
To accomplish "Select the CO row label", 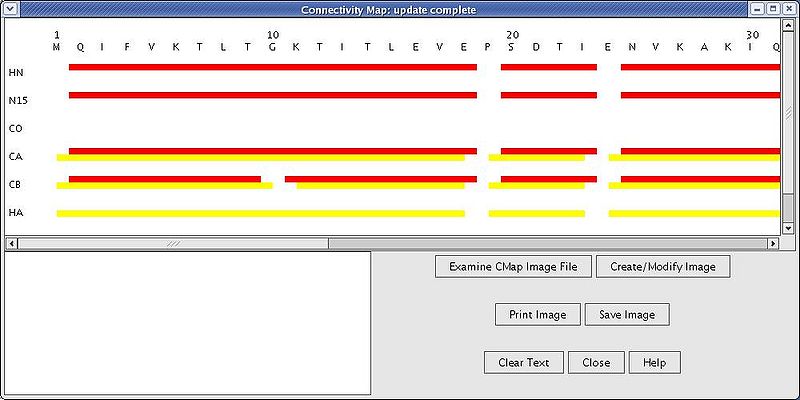I will [x=16, y=129].
